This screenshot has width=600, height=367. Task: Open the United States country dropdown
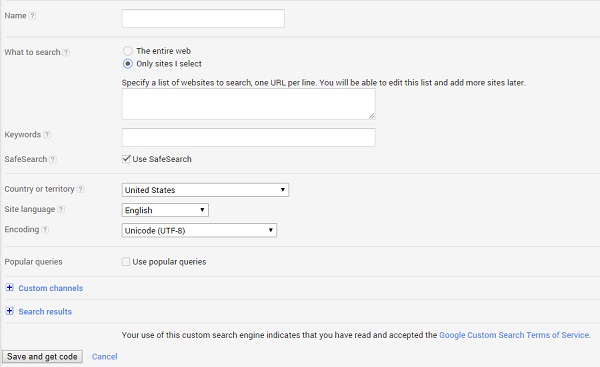205,190
